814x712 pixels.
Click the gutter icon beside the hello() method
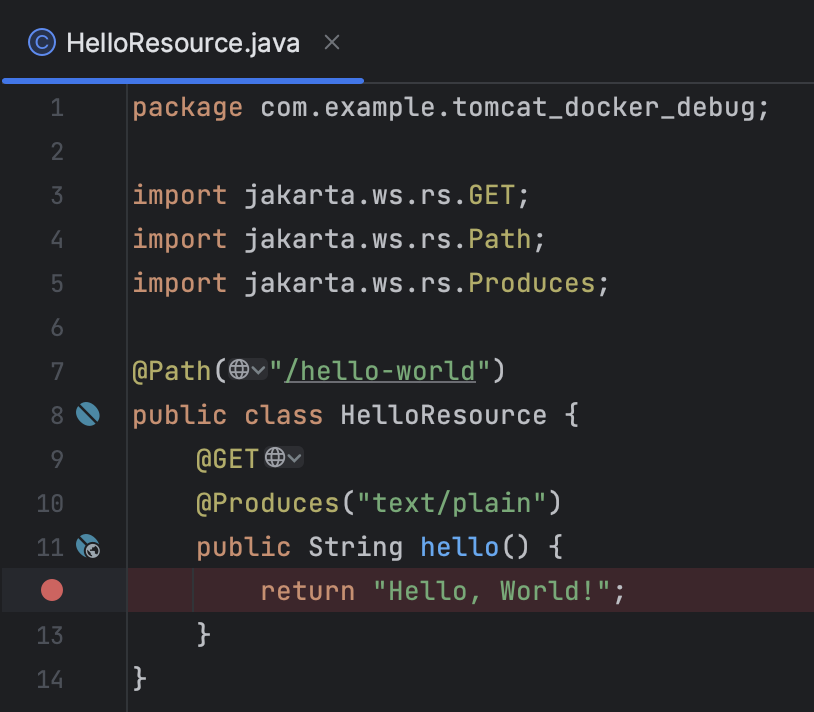[88, 547]
